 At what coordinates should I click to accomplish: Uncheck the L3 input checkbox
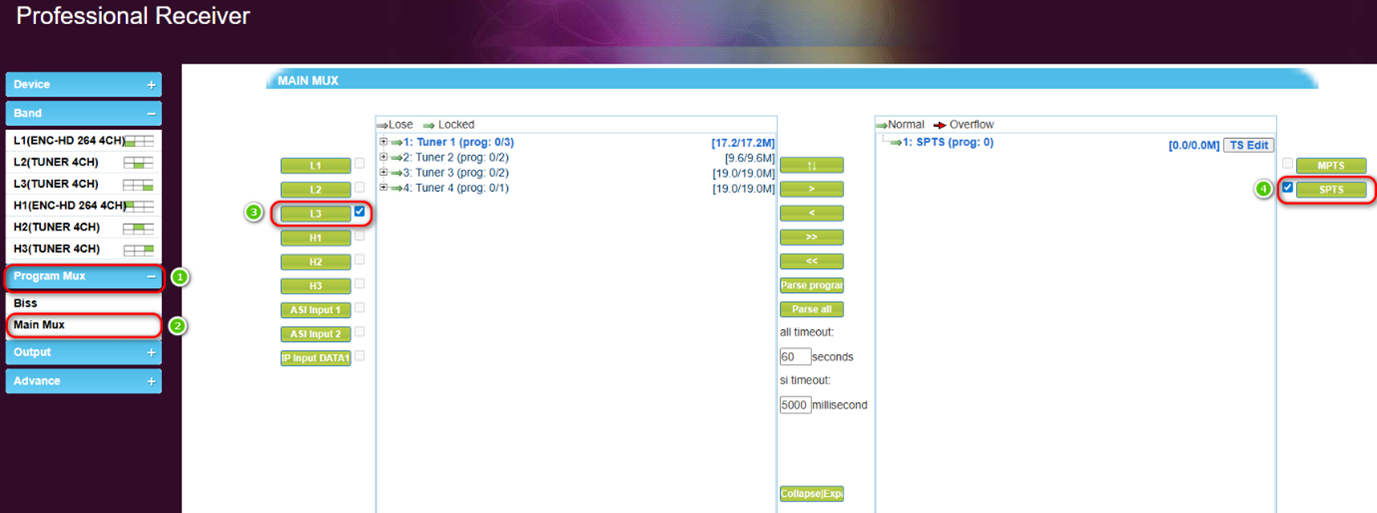coord(359,211)
